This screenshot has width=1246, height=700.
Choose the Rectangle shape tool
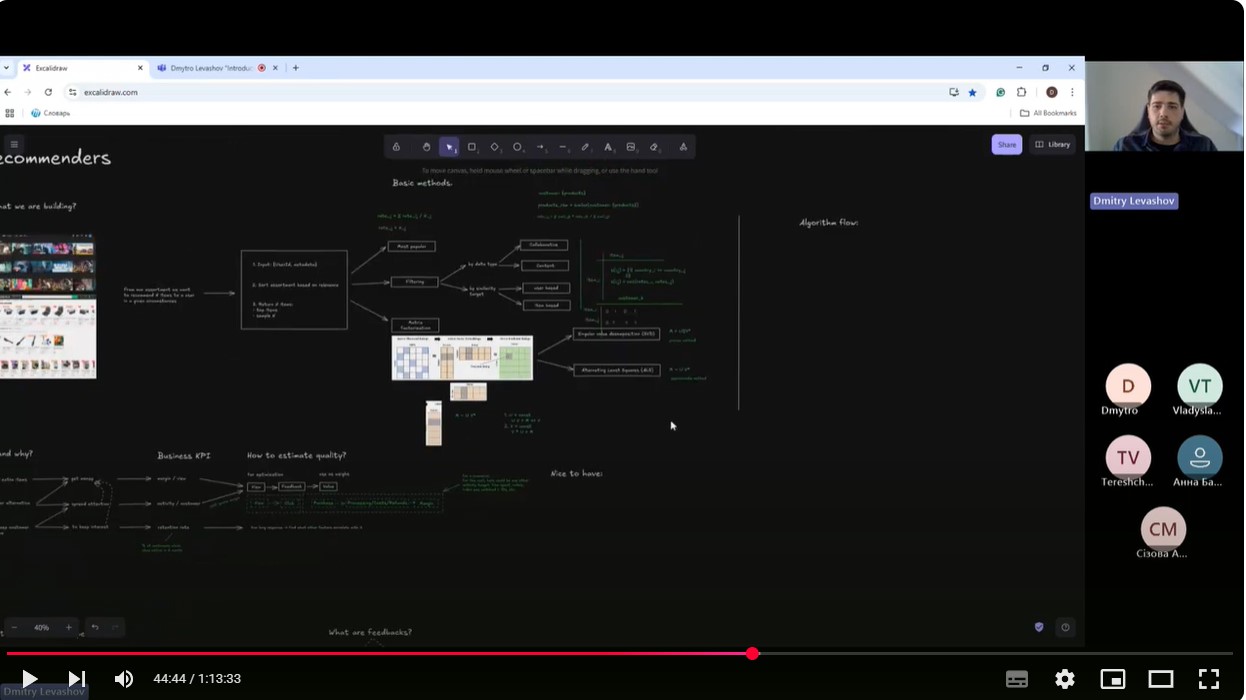tap(472, 147)
